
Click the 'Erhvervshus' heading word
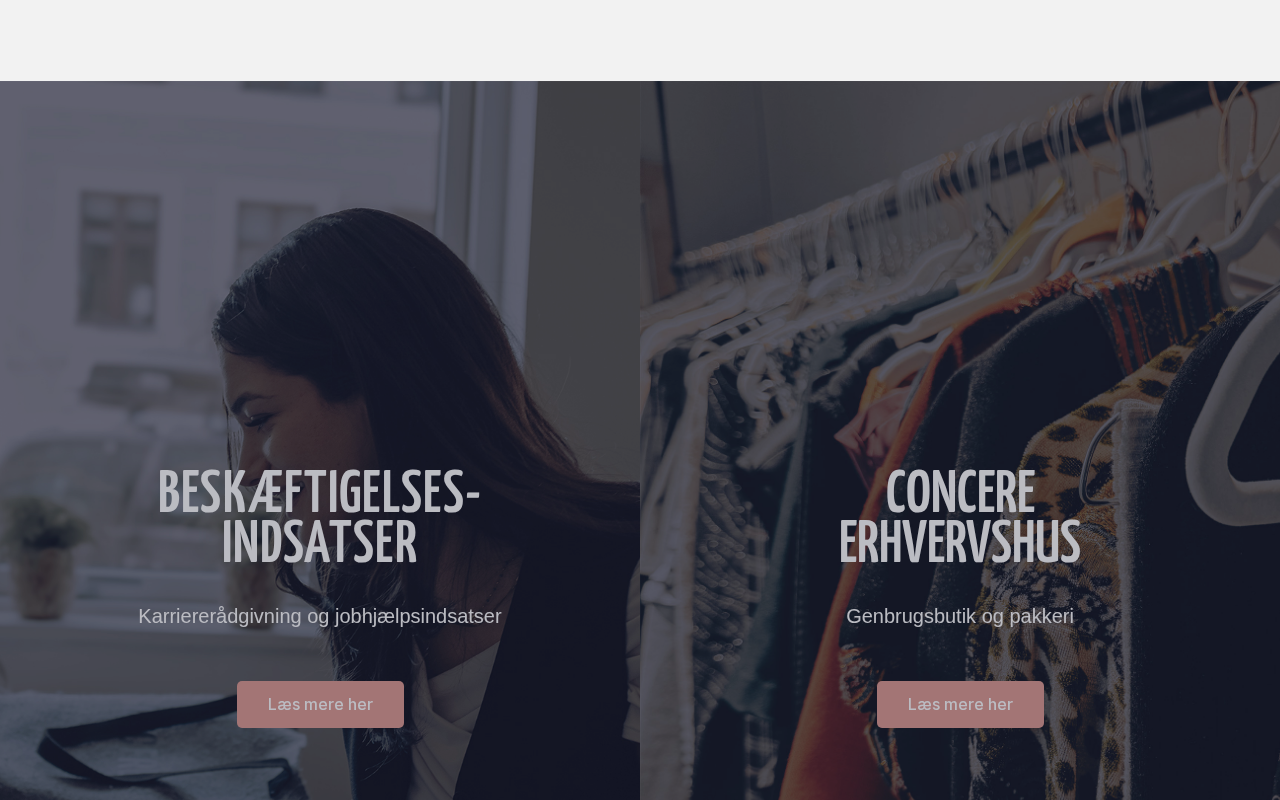(960, 544)
